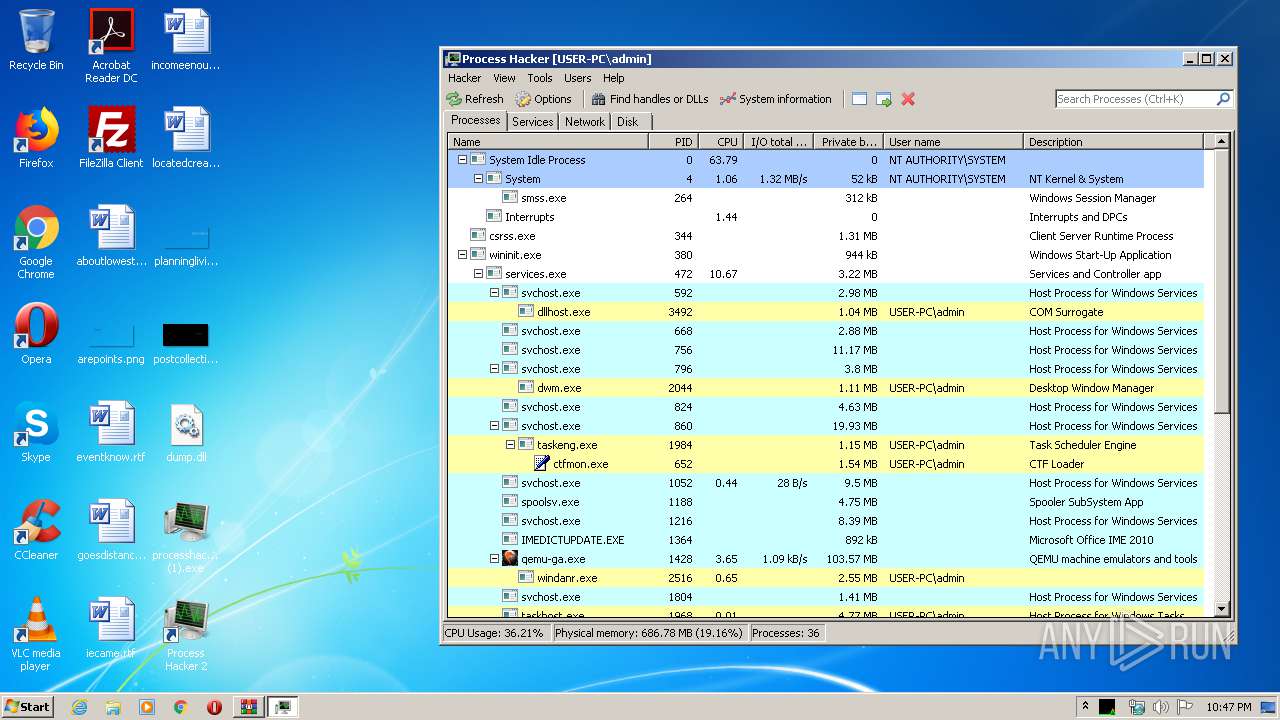This screenshot has height=720, width=1280.
Task: Sort by Description column header
Action: [x=1114, y=142]
